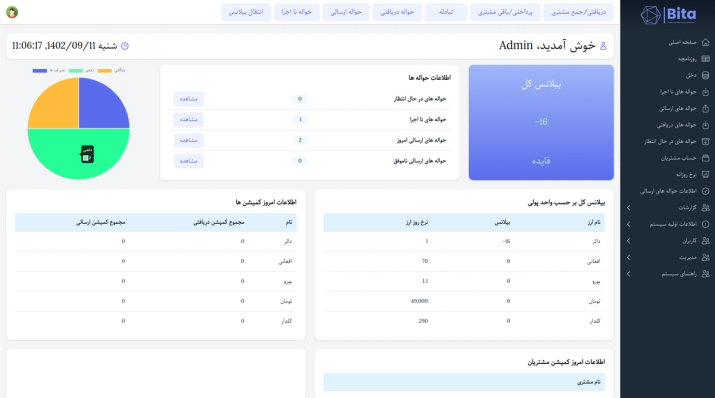Select حساب مشتریان in the sidebar
Image resolution: width=715 pixels, height=398 pixels.
pyautogui.click(x=679, y=158)
